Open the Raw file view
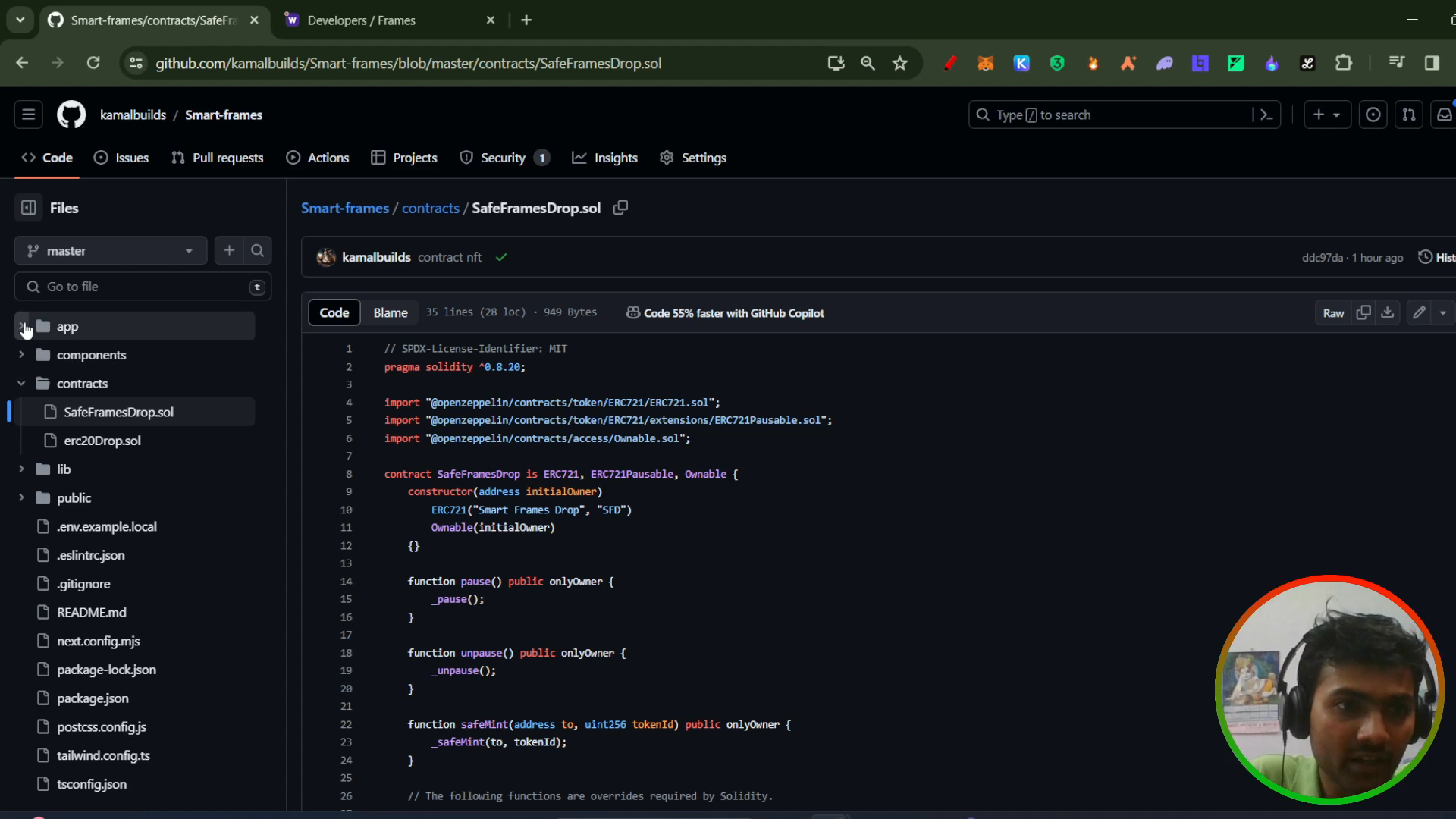This screenshot has height=819, width=1456. [x=1333, y=313]
